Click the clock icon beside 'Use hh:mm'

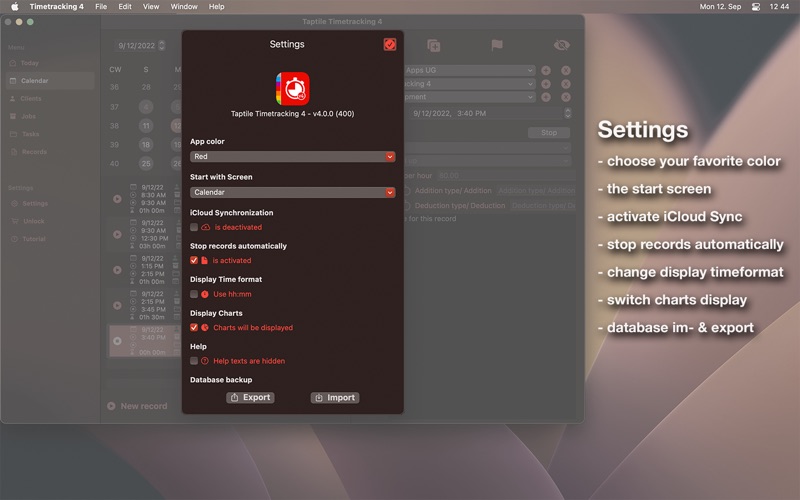(x=205, y=294)
